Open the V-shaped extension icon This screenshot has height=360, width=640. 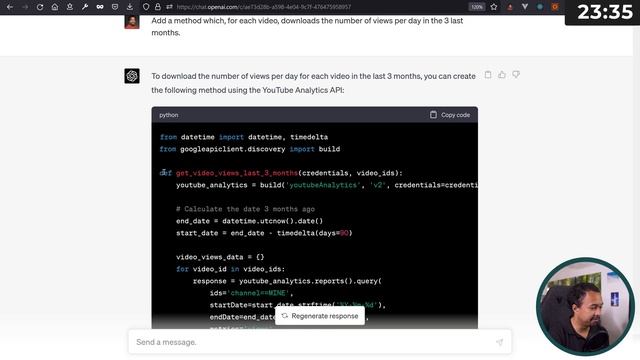525,7
